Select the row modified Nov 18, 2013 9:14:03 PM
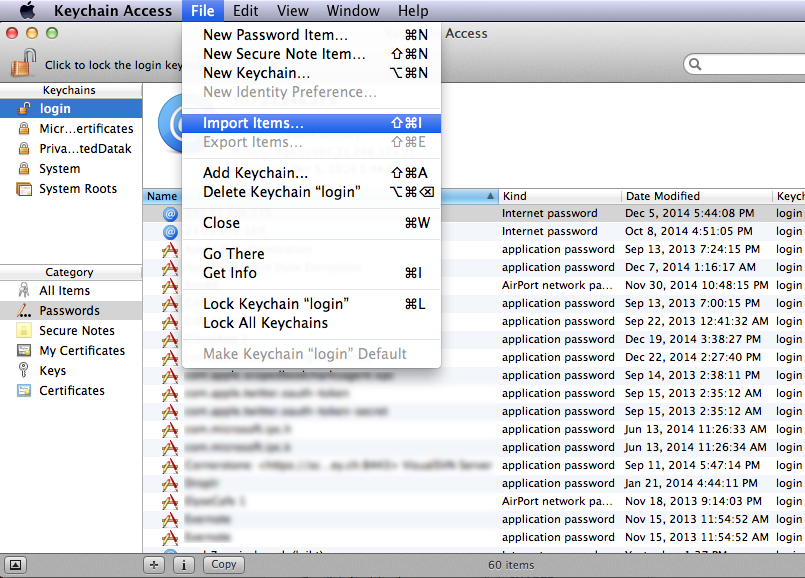Screen dimensions: 805x578 tap(474, 501)
